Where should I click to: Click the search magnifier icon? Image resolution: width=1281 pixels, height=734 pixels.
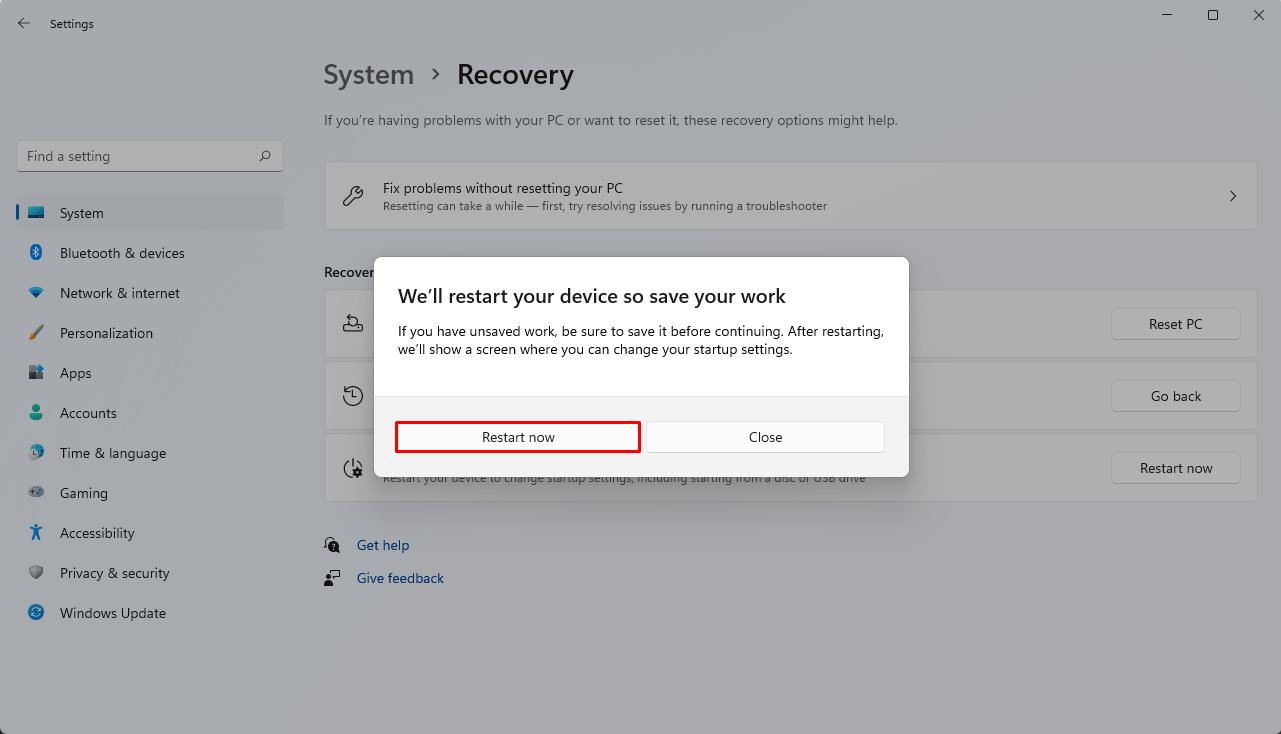(x=265, y=156)
